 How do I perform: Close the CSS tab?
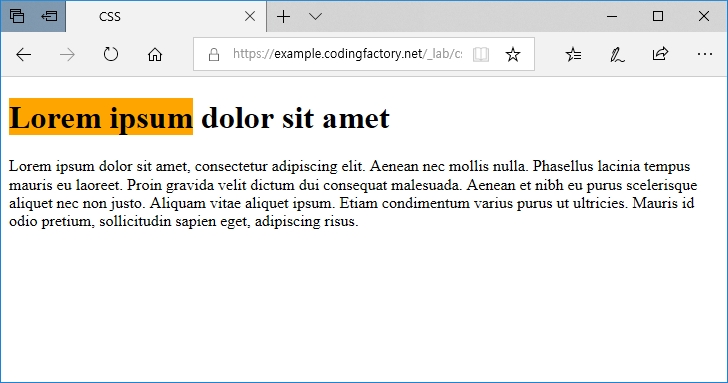250,16
